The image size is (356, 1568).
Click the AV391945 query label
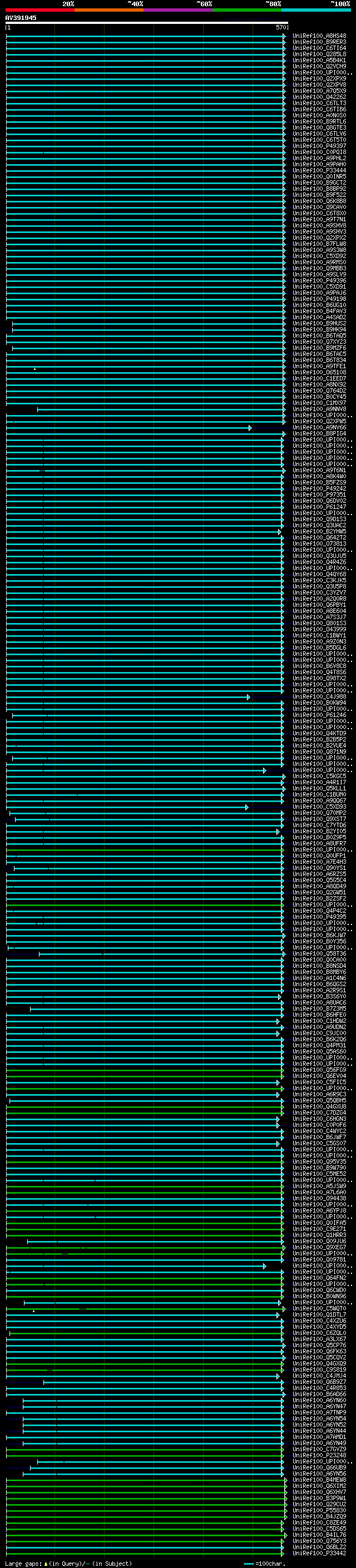[21, 18]
